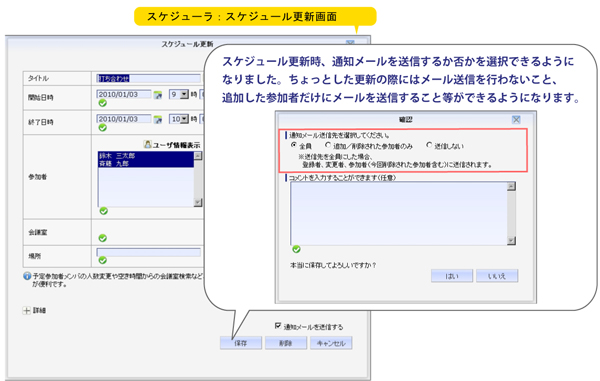Image resolution: width=600 pixels, height=381 pixels.
Task: Click green check icon in meeting room row
Action: tap(103, 238)
